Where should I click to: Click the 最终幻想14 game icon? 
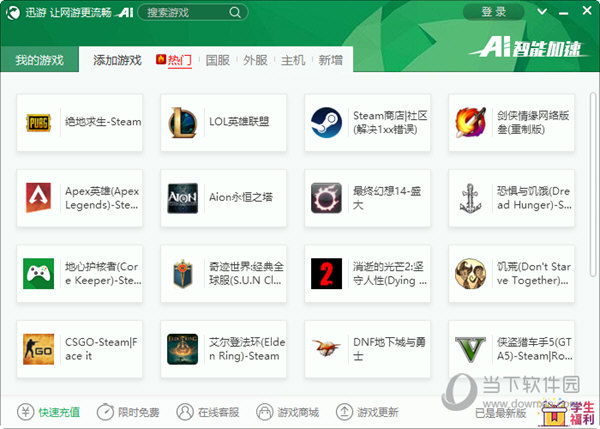326,198
